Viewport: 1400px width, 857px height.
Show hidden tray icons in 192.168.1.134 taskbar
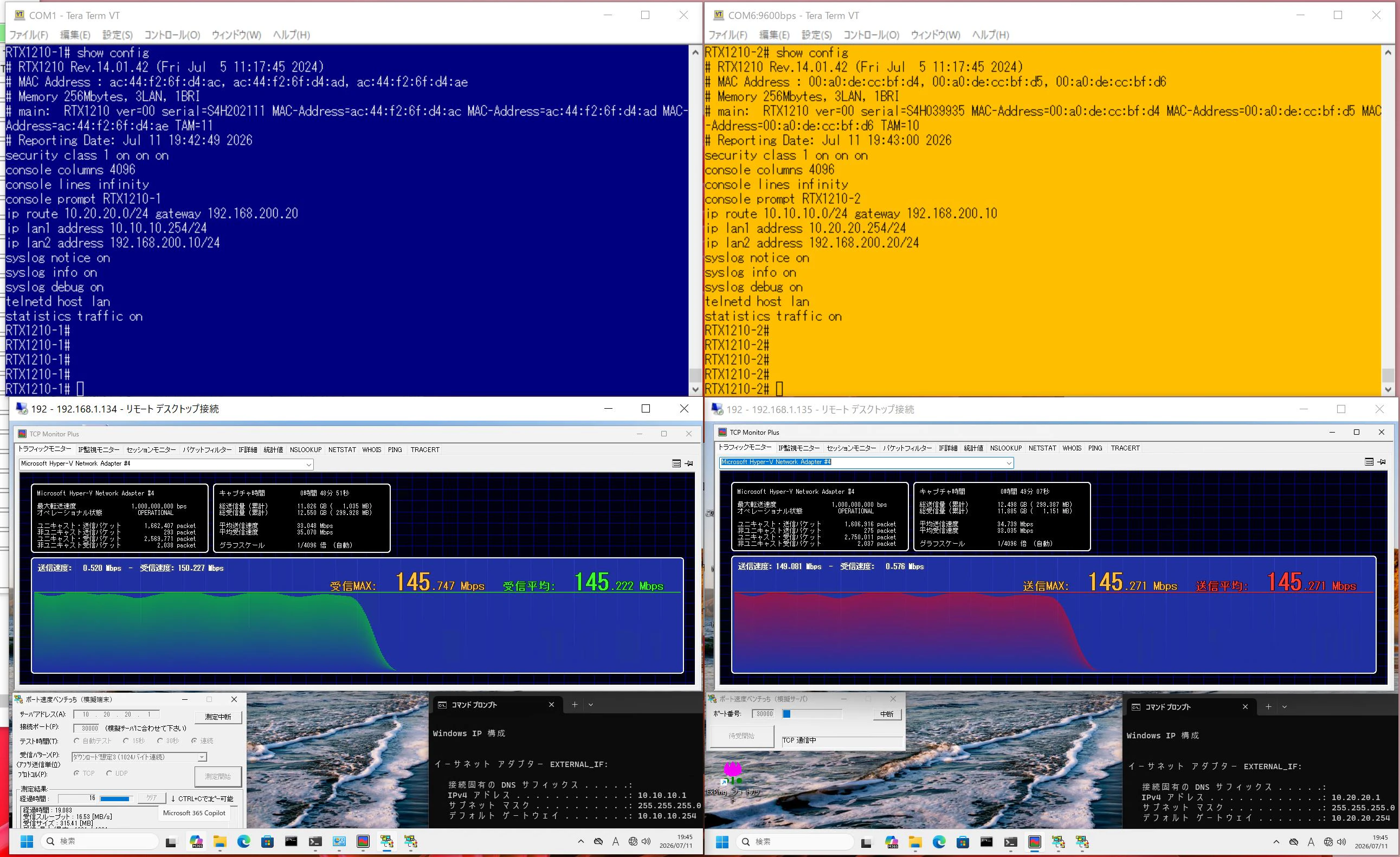click(580, 842)
